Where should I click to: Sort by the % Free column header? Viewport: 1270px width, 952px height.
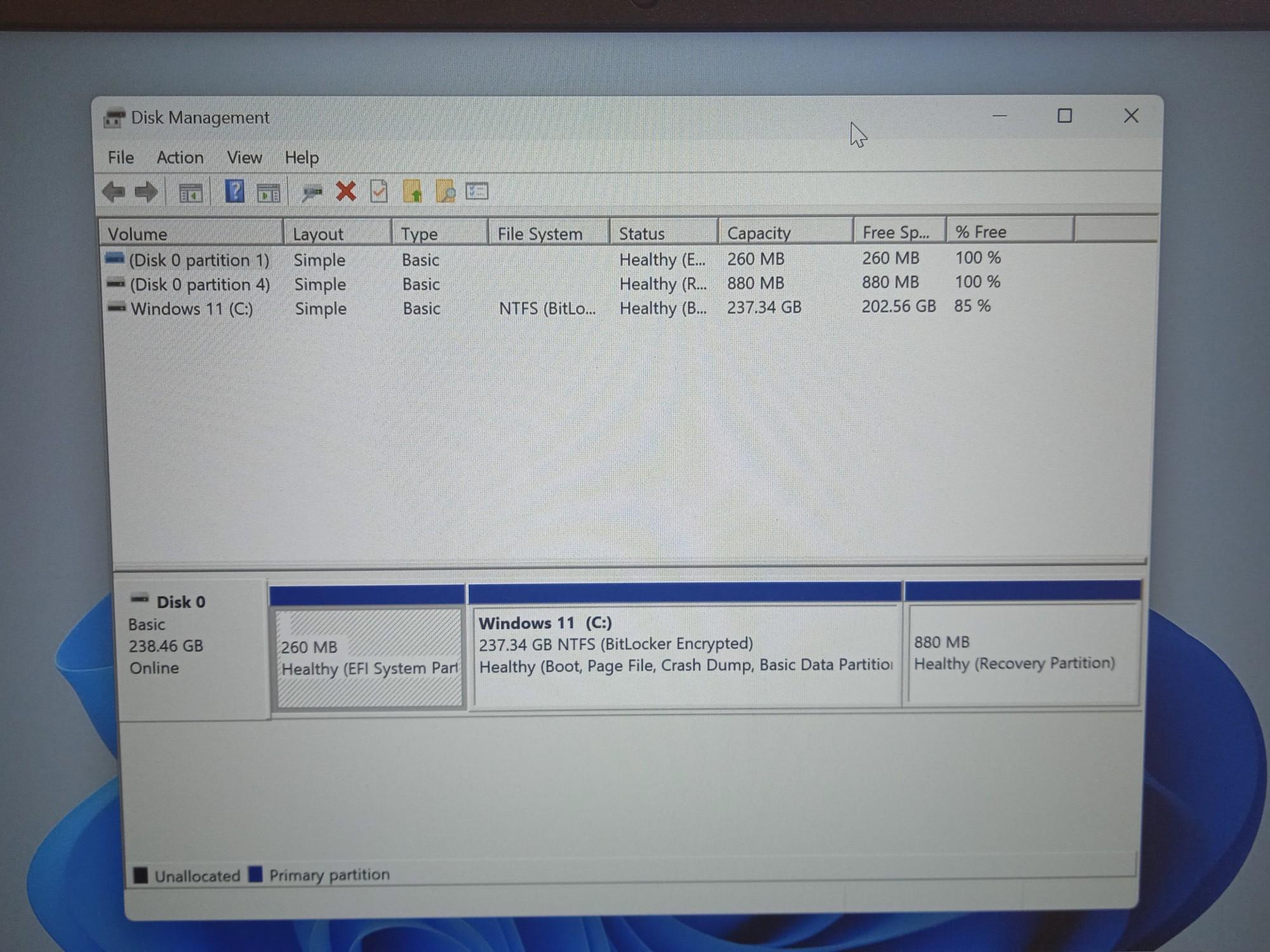(x=1010, y=230)
